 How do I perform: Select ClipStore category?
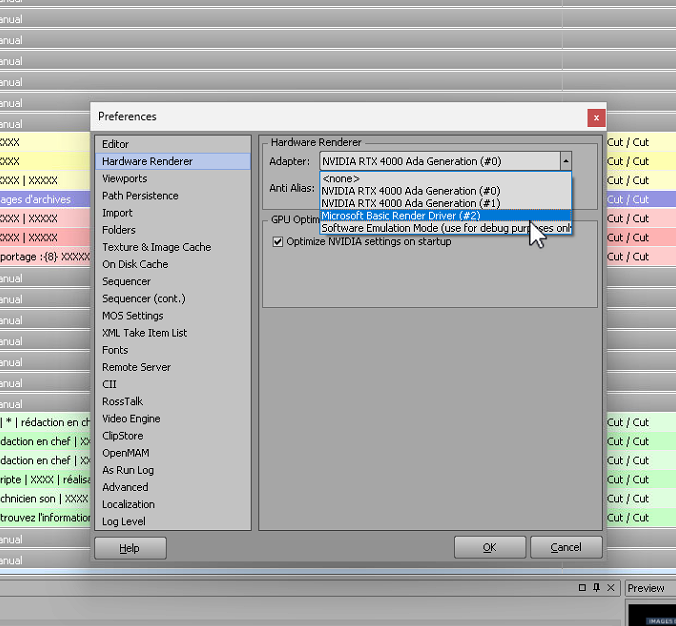coord(173,436)
